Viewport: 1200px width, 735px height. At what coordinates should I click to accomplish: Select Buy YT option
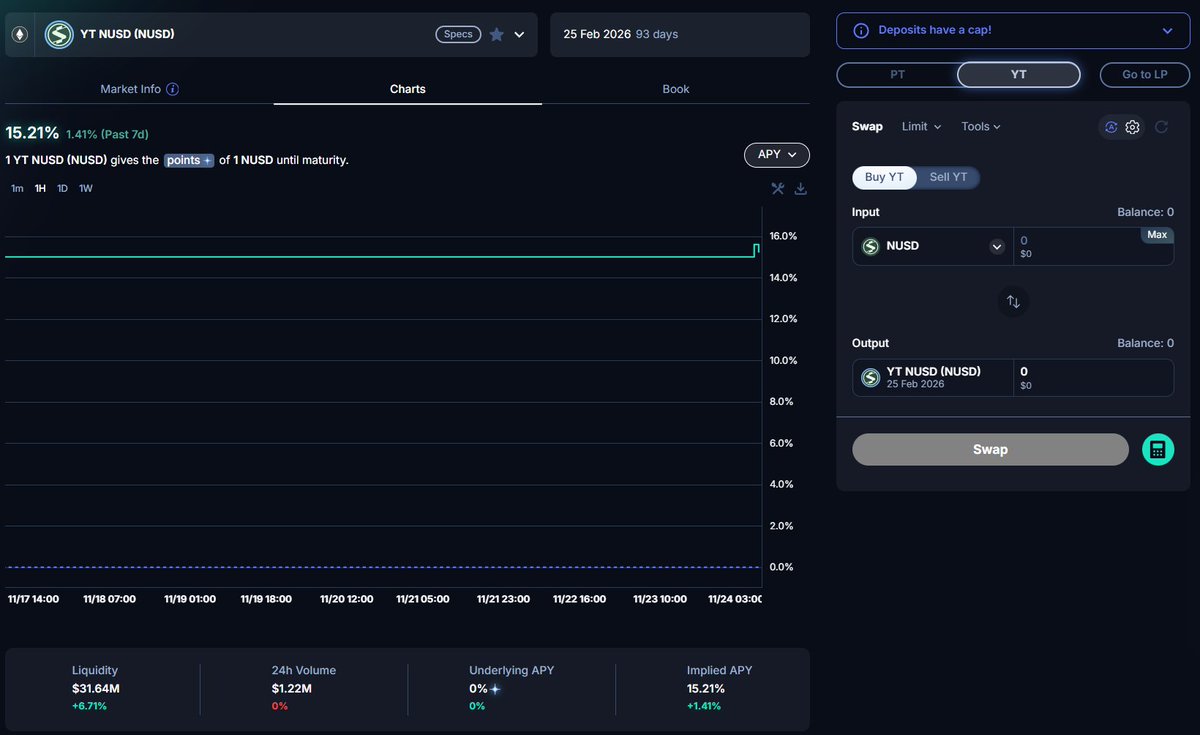tap(884, 177)
